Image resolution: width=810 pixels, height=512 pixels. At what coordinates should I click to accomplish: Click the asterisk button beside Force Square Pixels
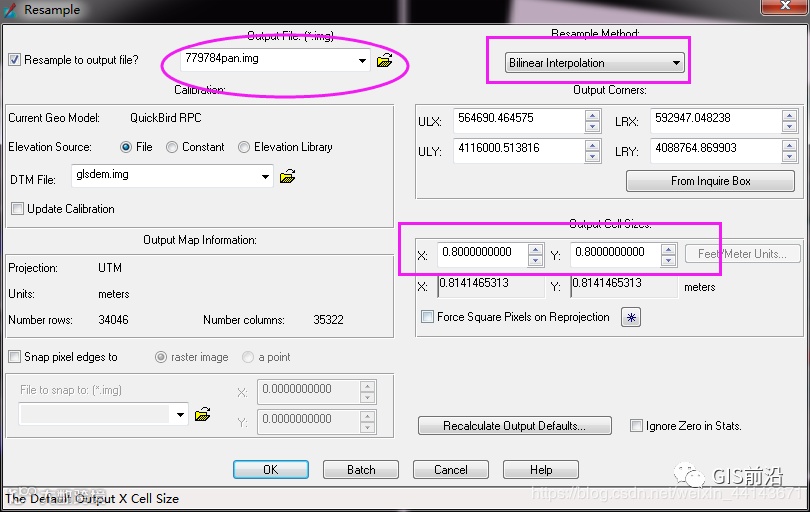[x=631, y=317]
